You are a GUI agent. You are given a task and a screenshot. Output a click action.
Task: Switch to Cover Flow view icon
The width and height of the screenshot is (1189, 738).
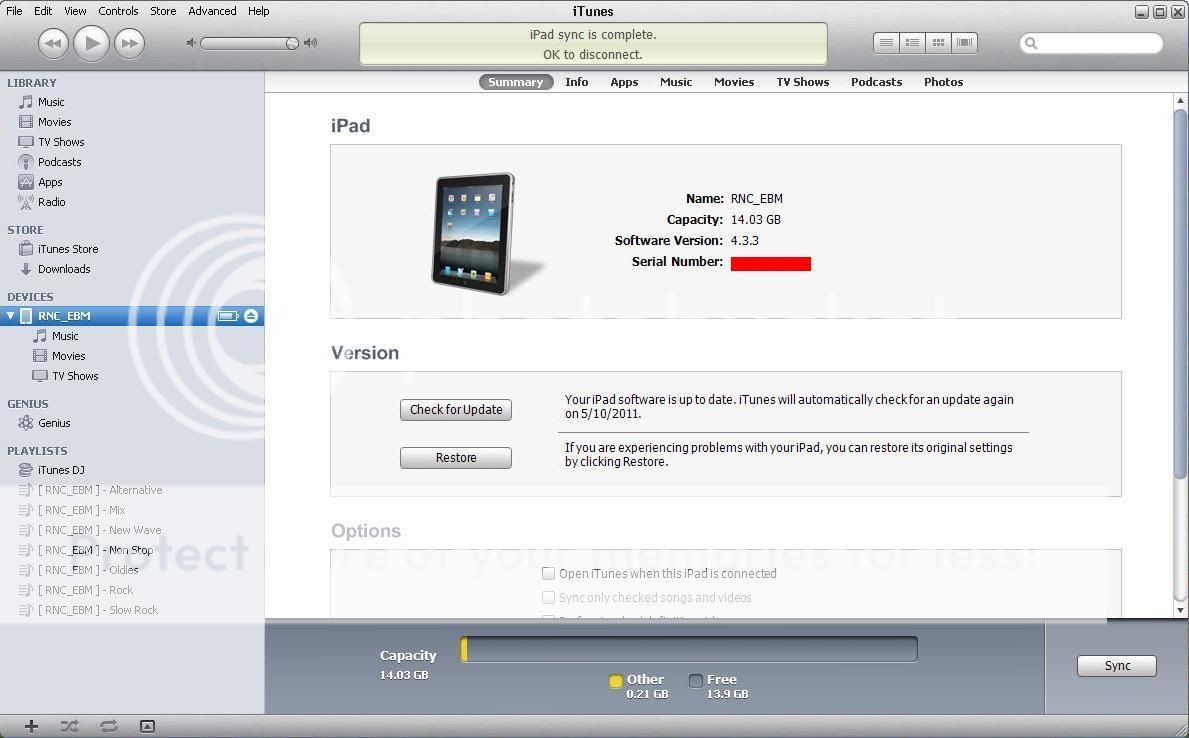click(x=965, y=43)
